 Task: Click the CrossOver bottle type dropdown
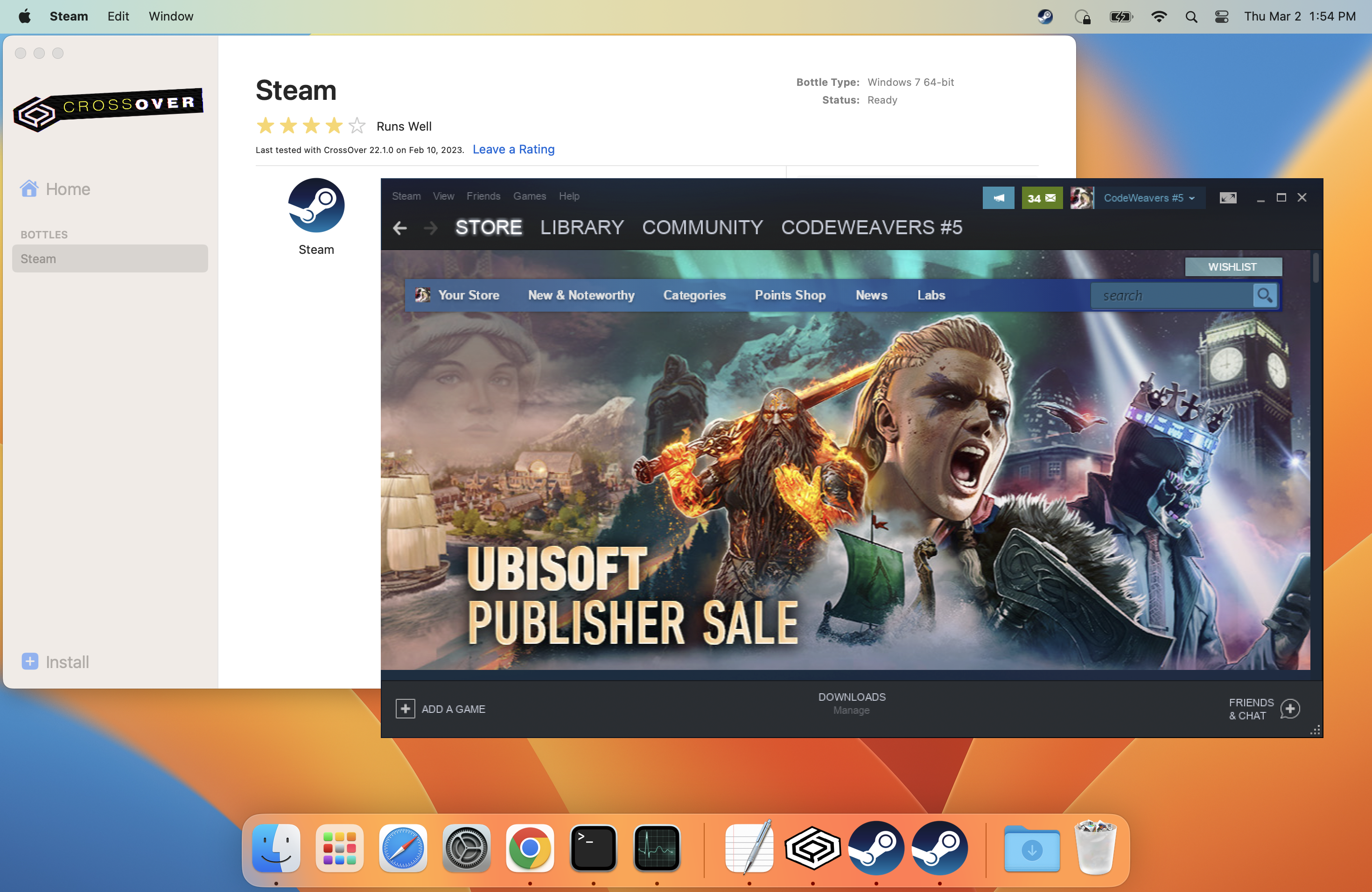pyautogui.click(x=910, y=82)
